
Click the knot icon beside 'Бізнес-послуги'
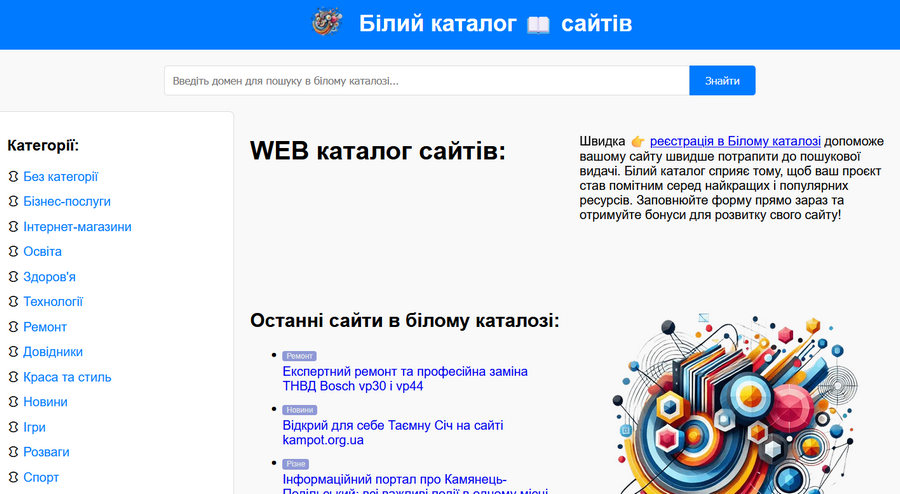13,201
